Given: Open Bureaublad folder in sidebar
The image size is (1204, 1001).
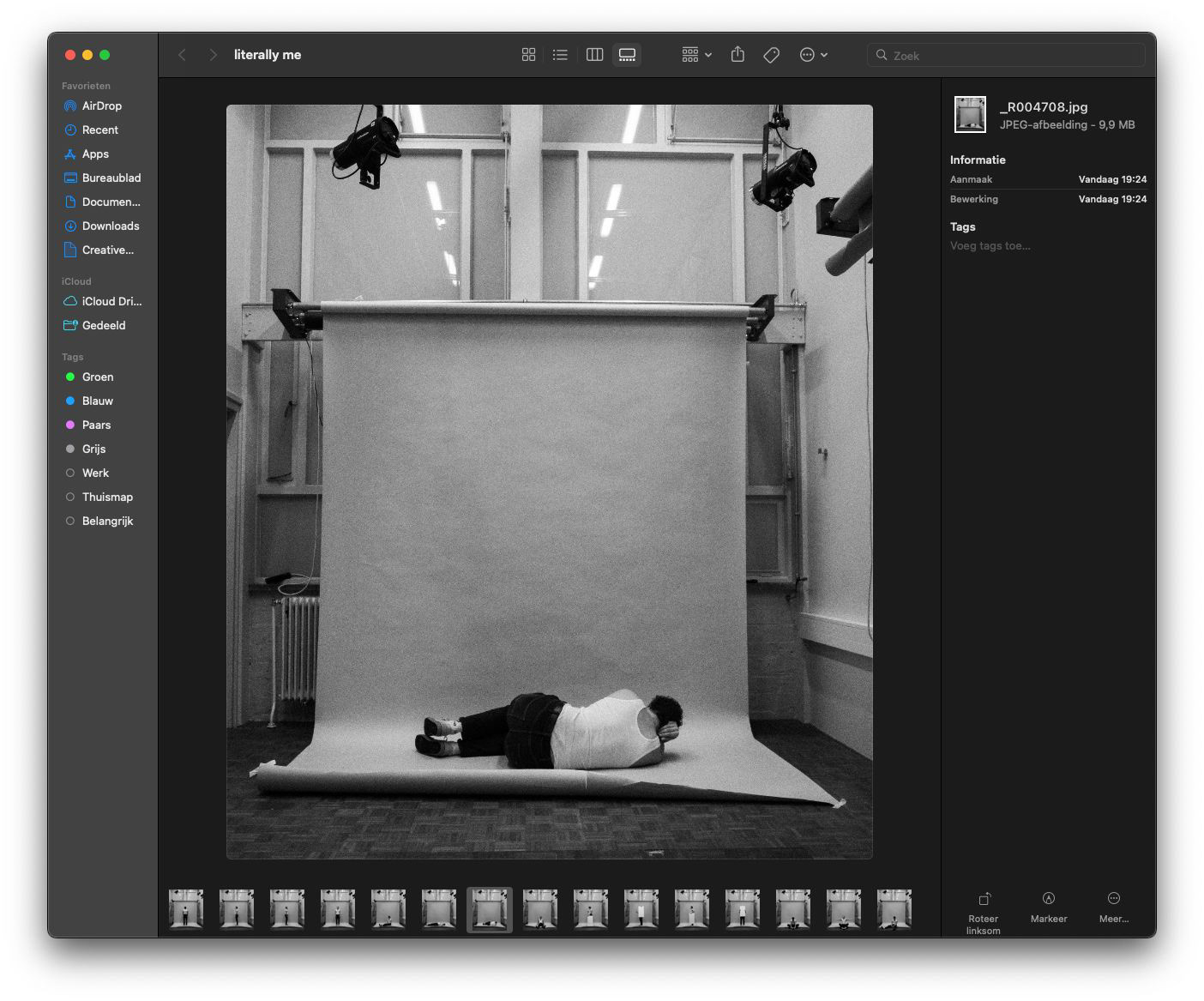Looking at the screenshot, I should click(103, 178).
